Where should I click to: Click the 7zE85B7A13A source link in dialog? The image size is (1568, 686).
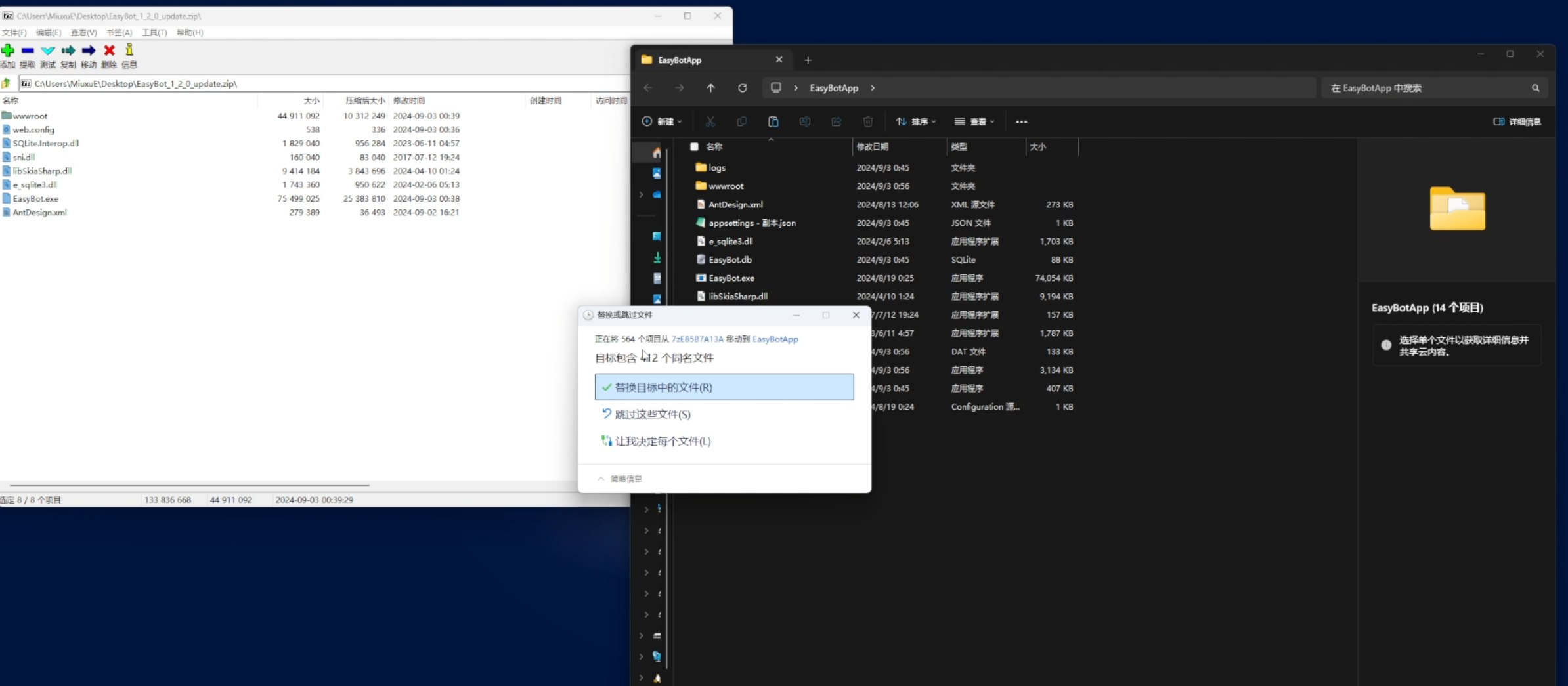[x=697, y=339]
